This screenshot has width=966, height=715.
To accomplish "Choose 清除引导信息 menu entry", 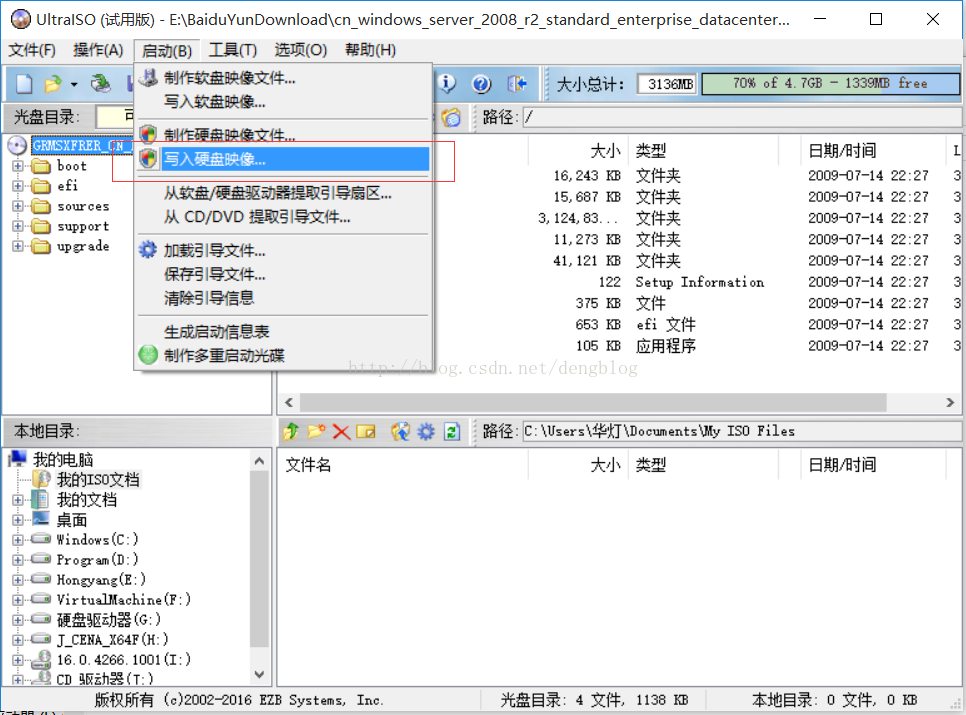I will pyautogui.click(x=283, y=298).
